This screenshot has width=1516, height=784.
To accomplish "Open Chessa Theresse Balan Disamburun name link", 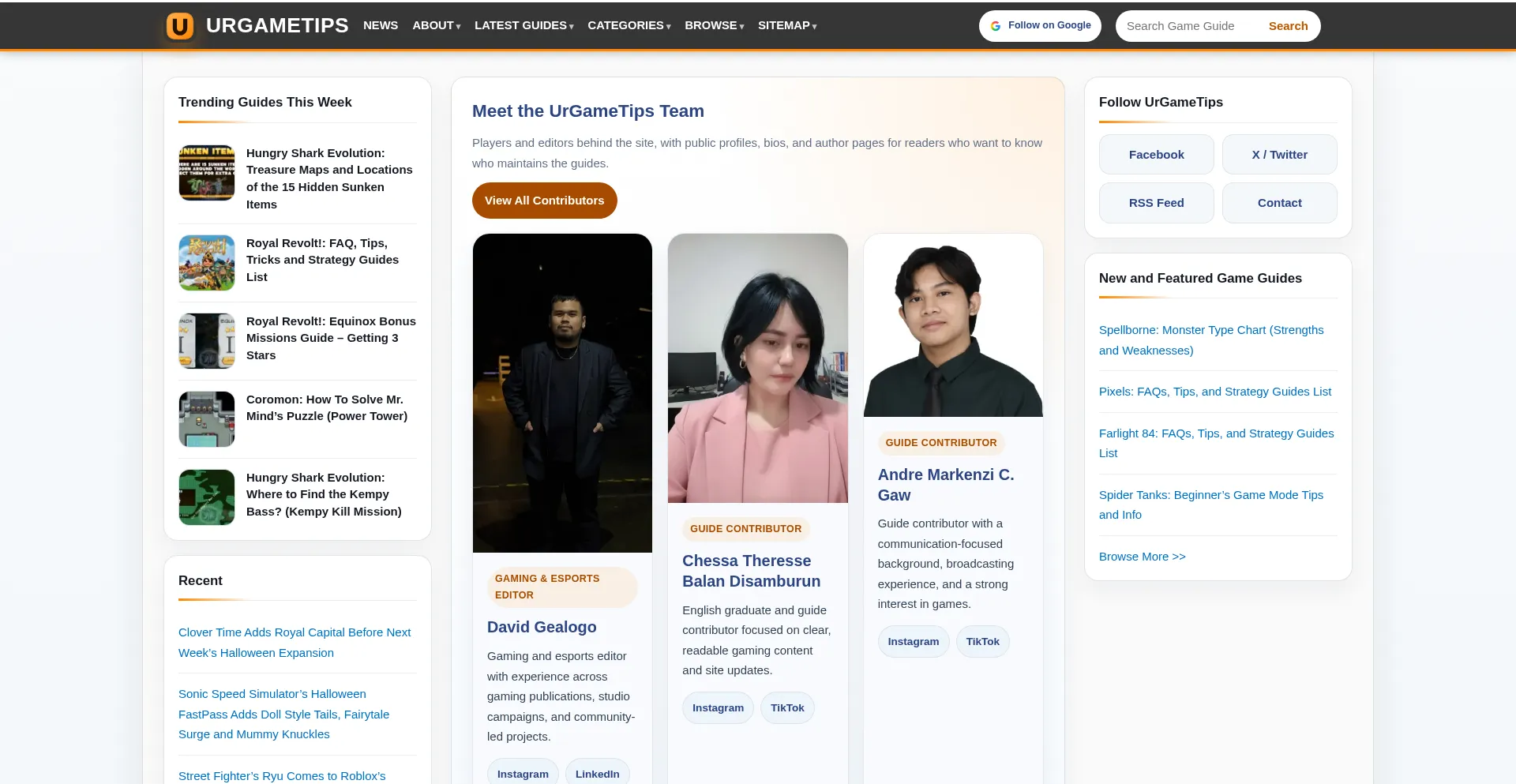I will tap(751, 571).
